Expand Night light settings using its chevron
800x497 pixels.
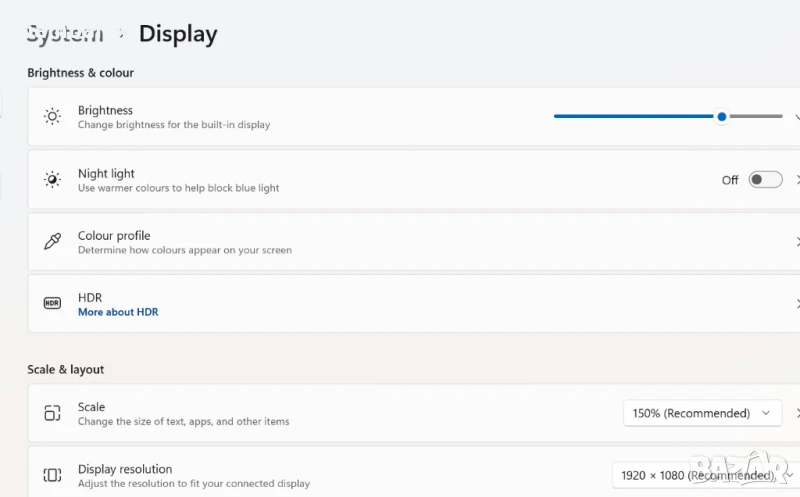coord(797,180)
